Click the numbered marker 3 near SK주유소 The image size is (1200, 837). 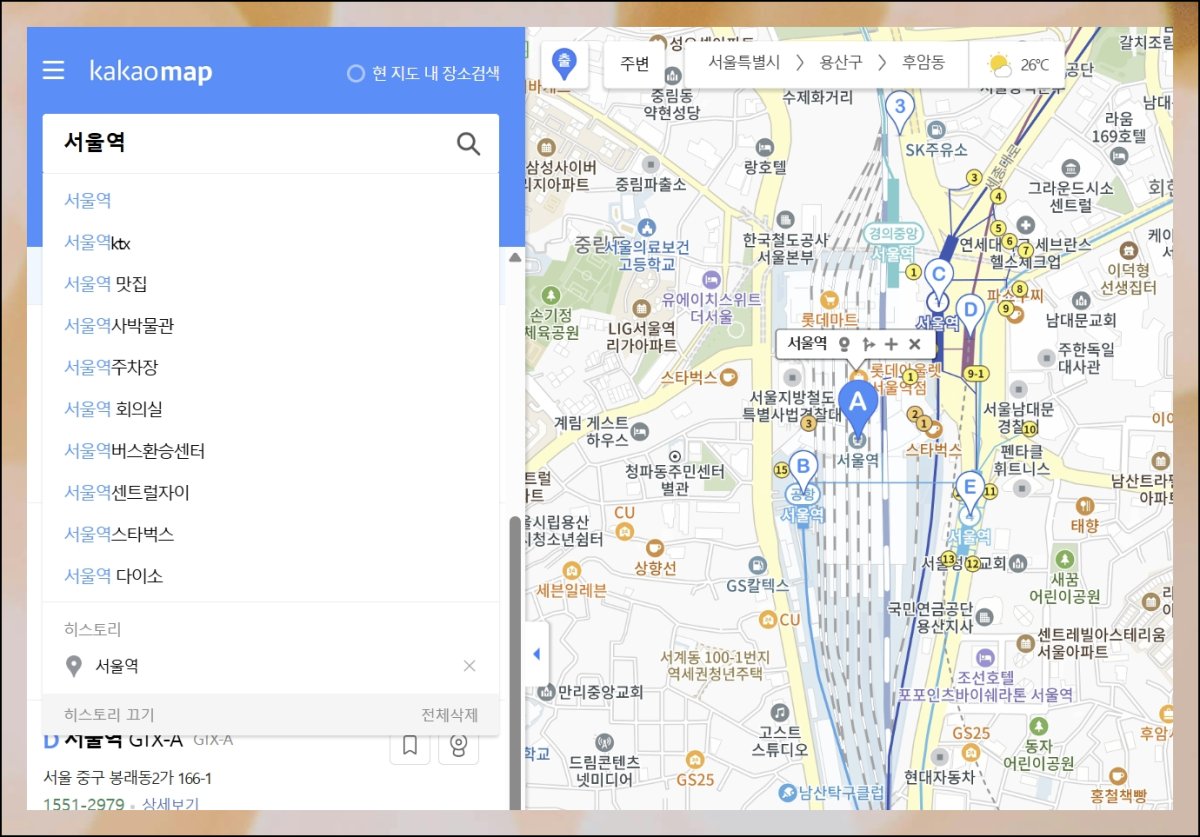tap(901, 109)
